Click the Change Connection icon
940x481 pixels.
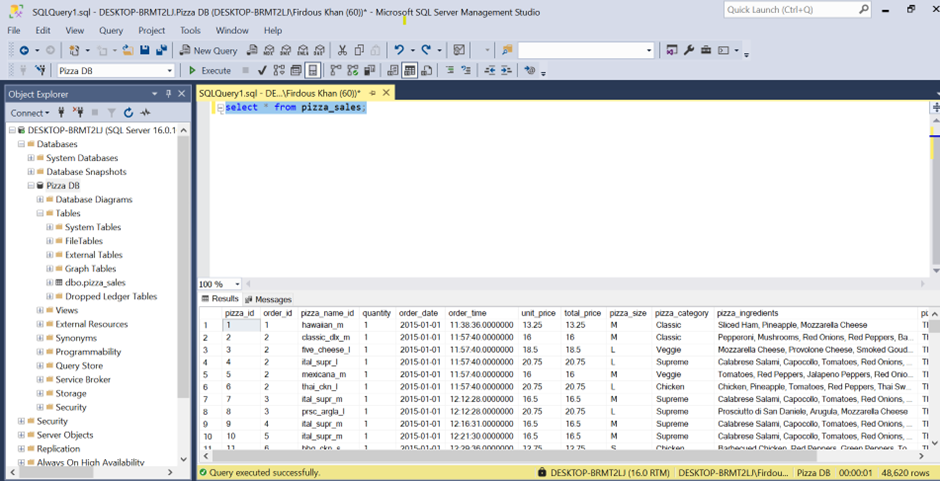click(x=41, y=71)
